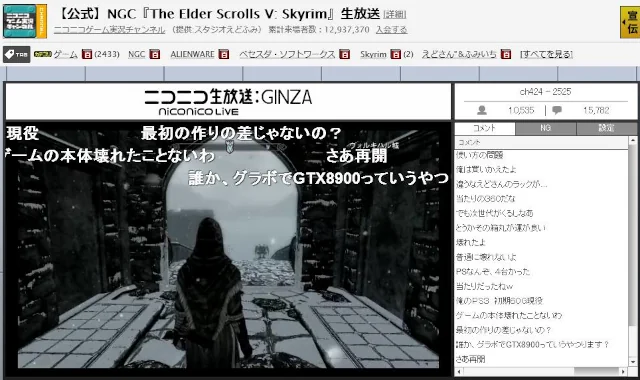Open dictionary icon beside えどさん&ふみいち
Screen dimensions: 640x380
[x=506, y=54]
